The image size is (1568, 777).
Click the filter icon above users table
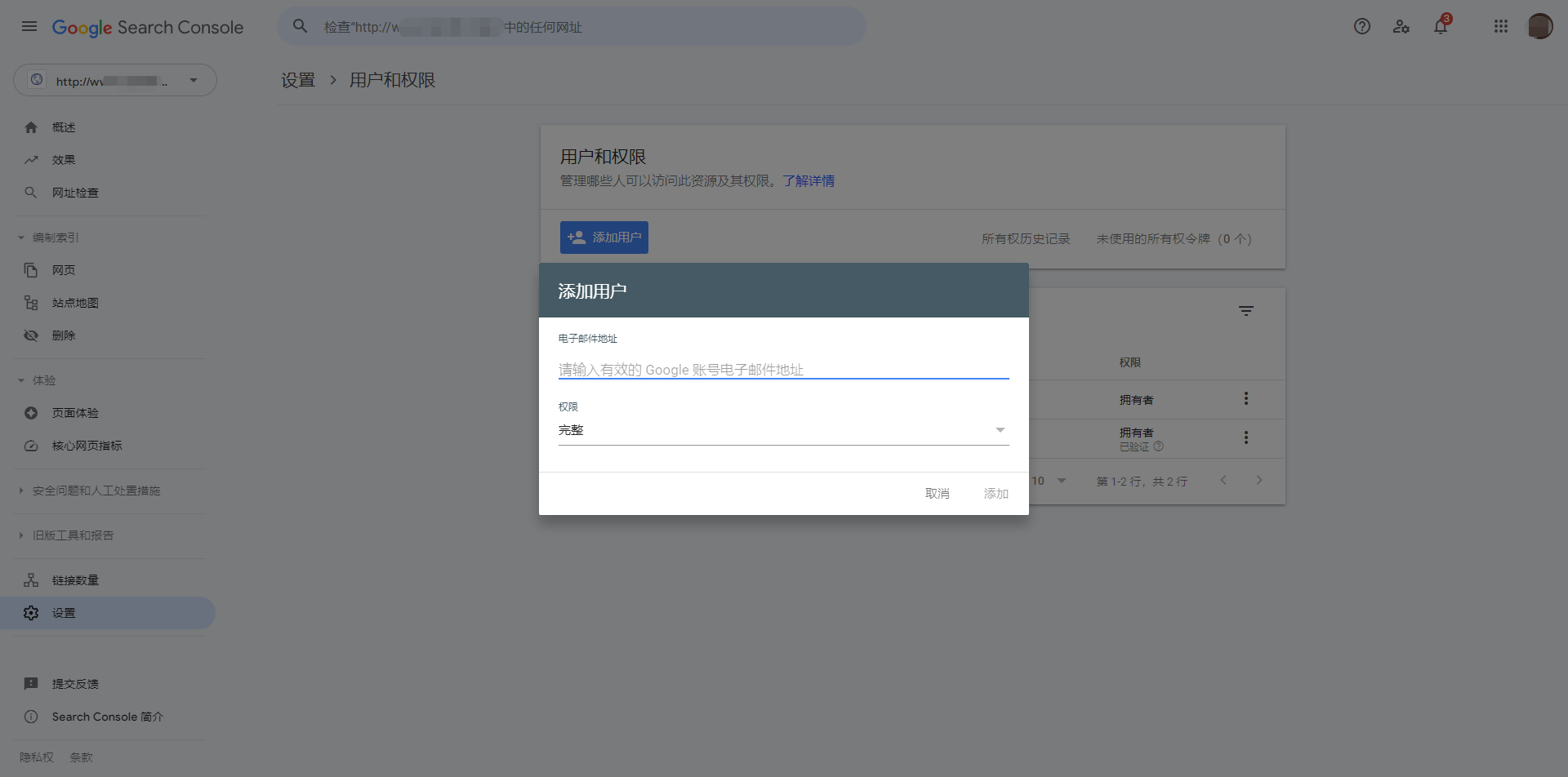(x=1245, y=311)
